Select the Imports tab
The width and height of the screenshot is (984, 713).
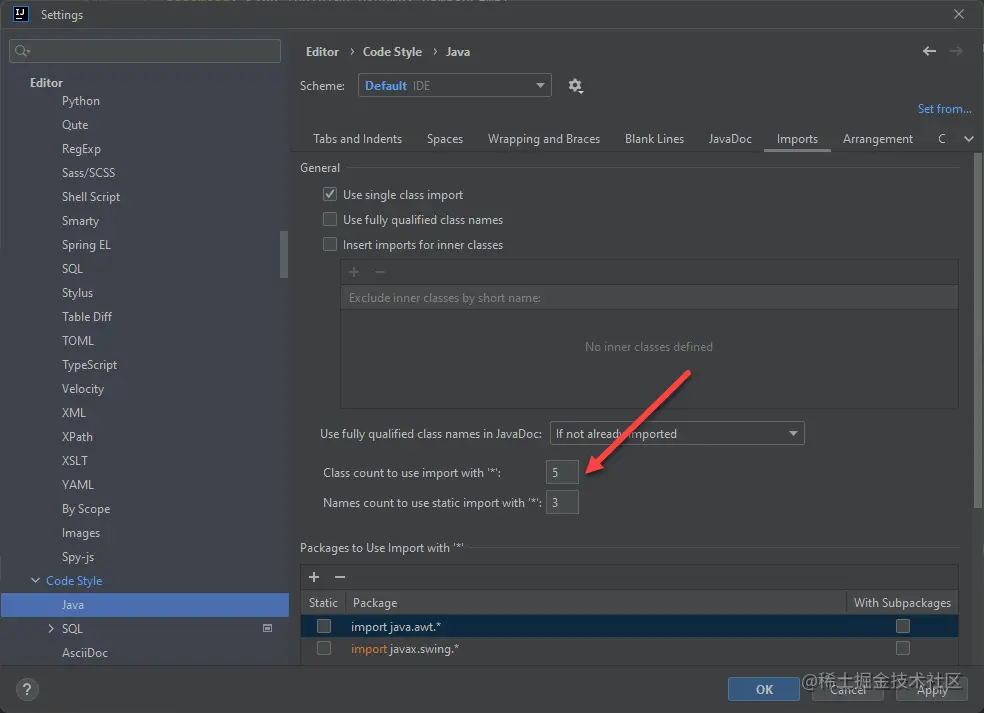click(x=797, y=139)
